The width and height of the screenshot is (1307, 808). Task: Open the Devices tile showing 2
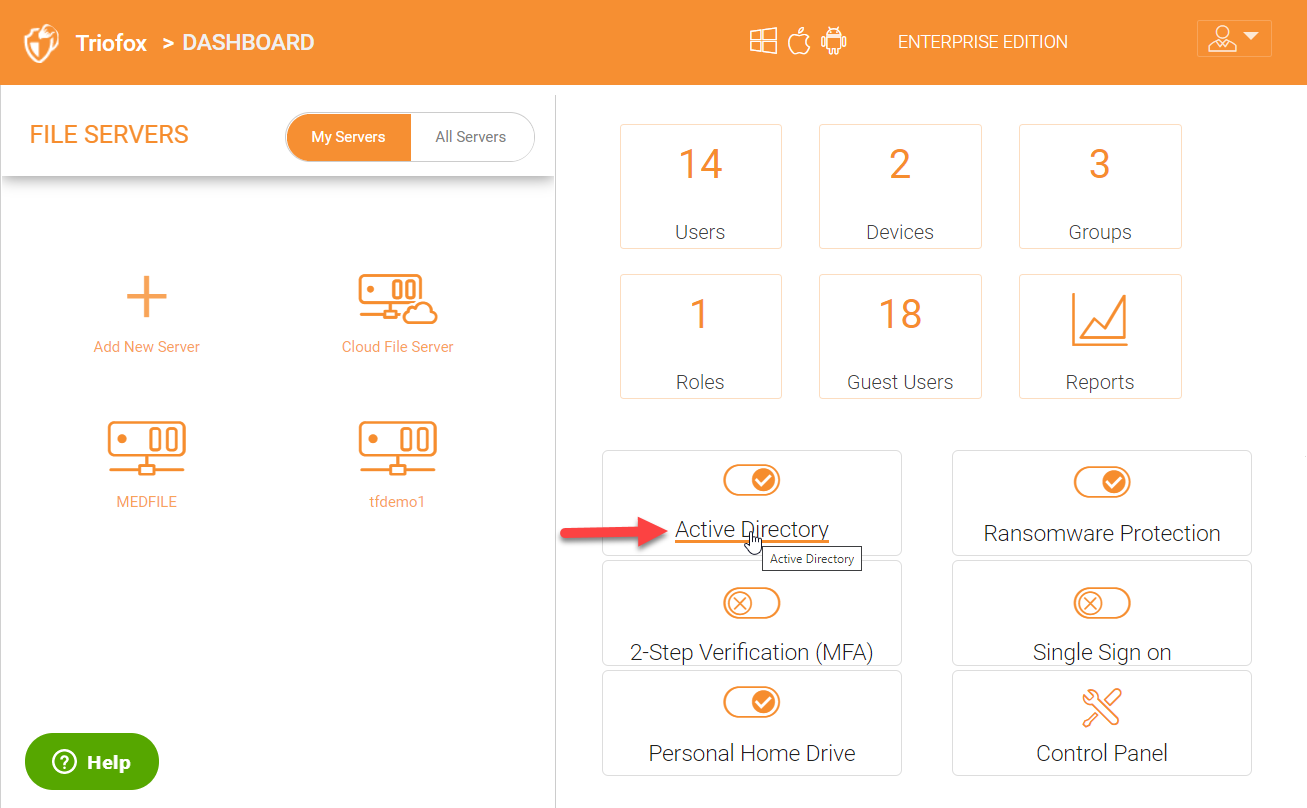coord(900,186)
